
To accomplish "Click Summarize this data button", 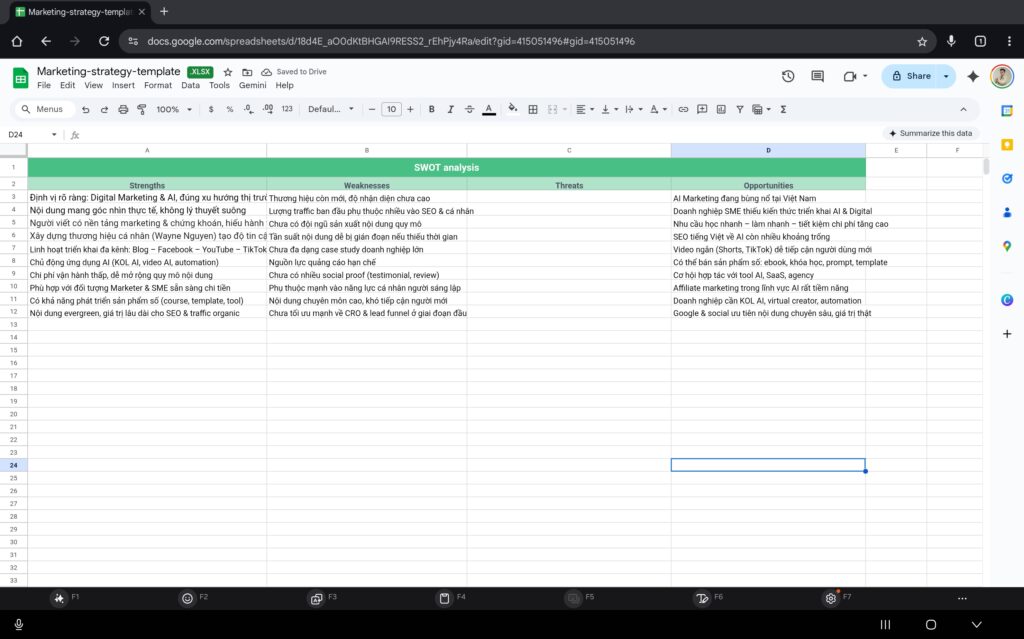I will 929,133.
